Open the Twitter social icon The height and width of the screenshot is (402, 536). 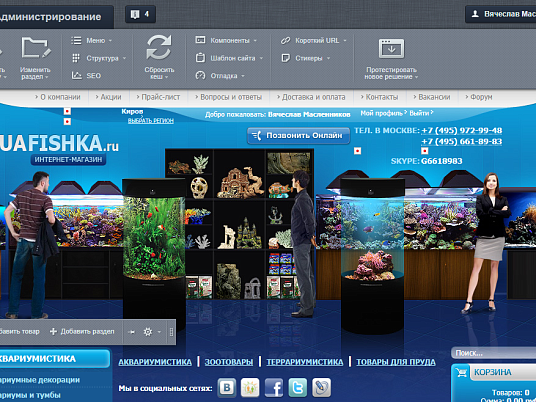point(297,388)
